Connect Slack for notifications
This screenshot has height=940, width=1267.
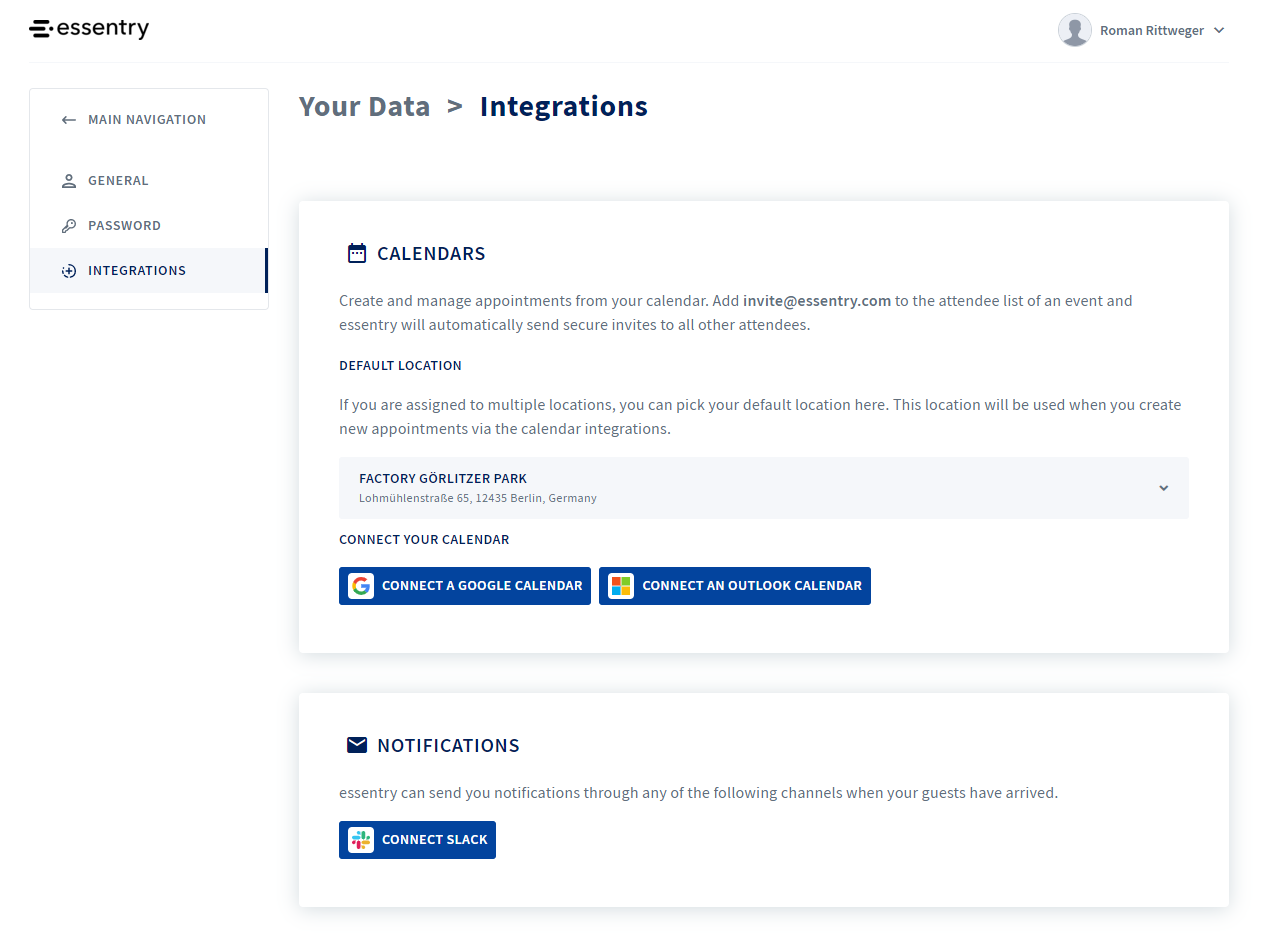click(417, 840)
